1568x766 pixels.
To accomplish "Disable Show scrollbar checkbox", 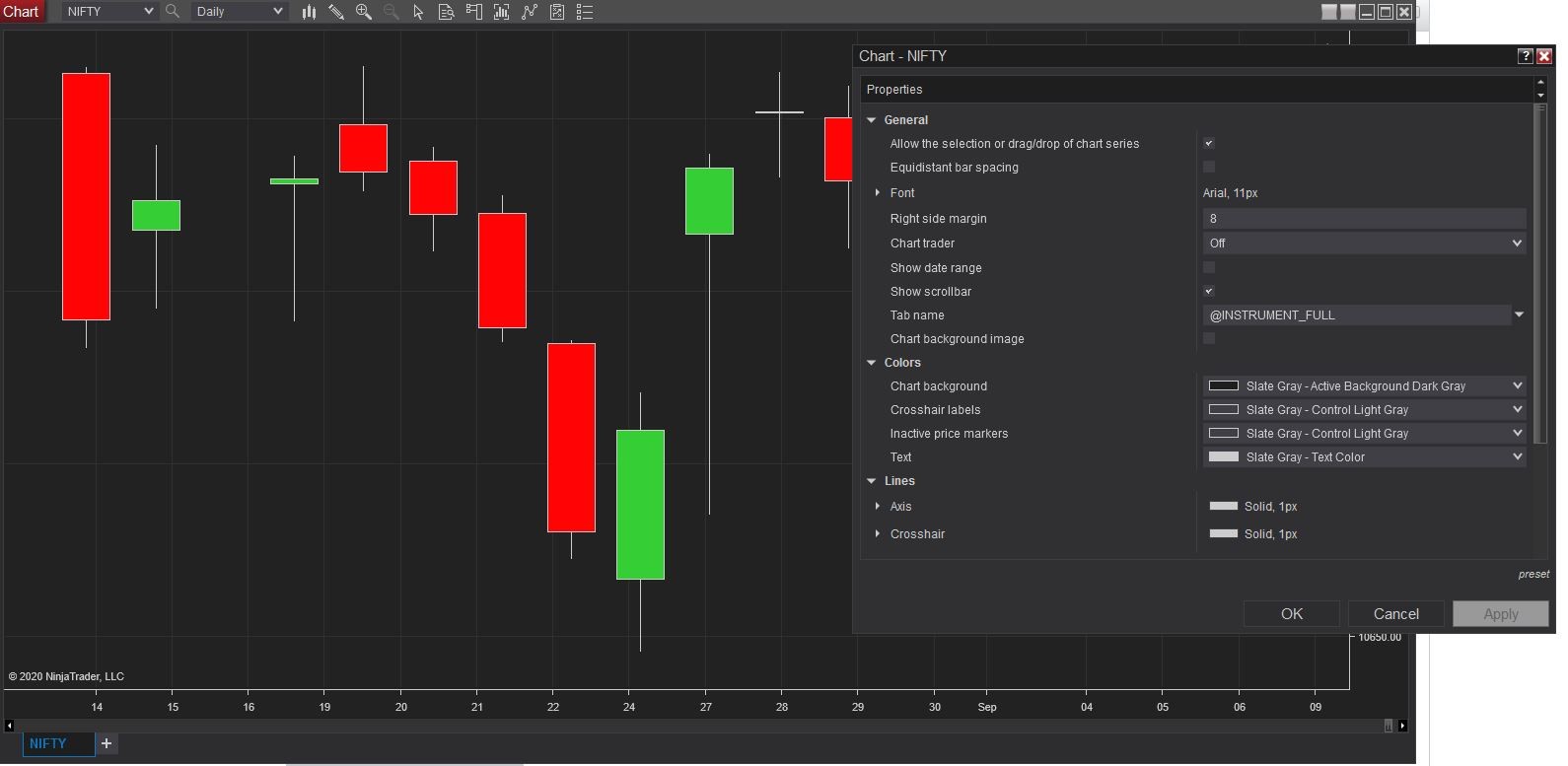I will tap(1209, 292).
